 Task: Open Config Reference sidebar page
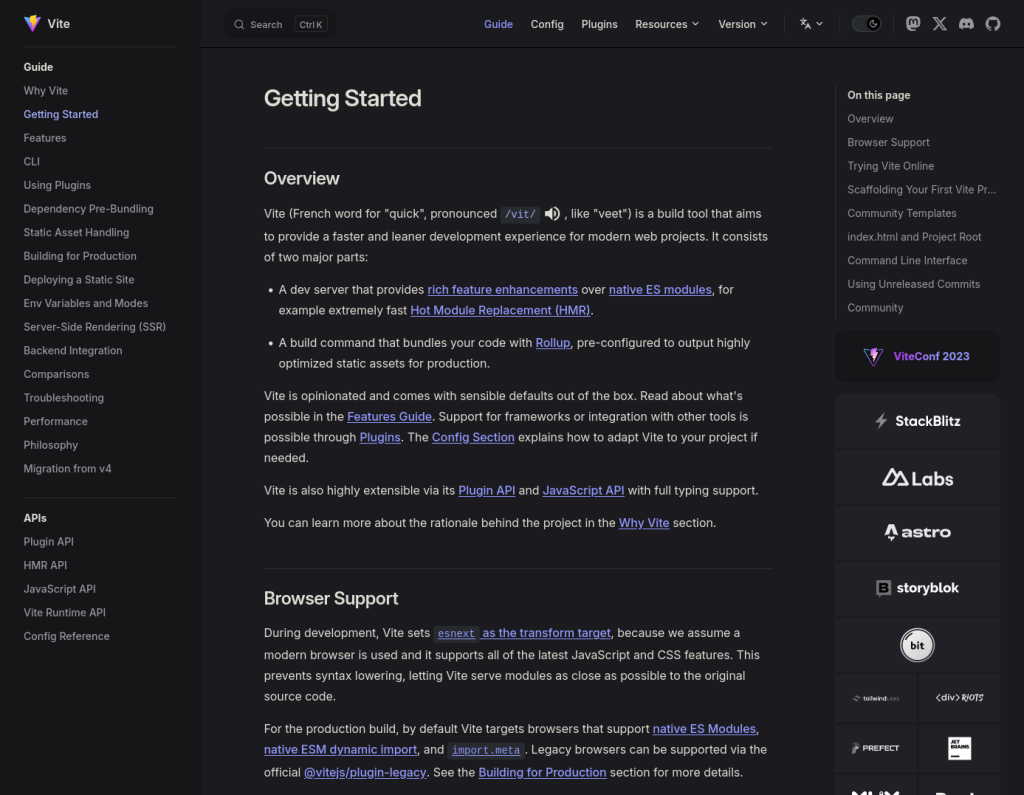point(67,636)
